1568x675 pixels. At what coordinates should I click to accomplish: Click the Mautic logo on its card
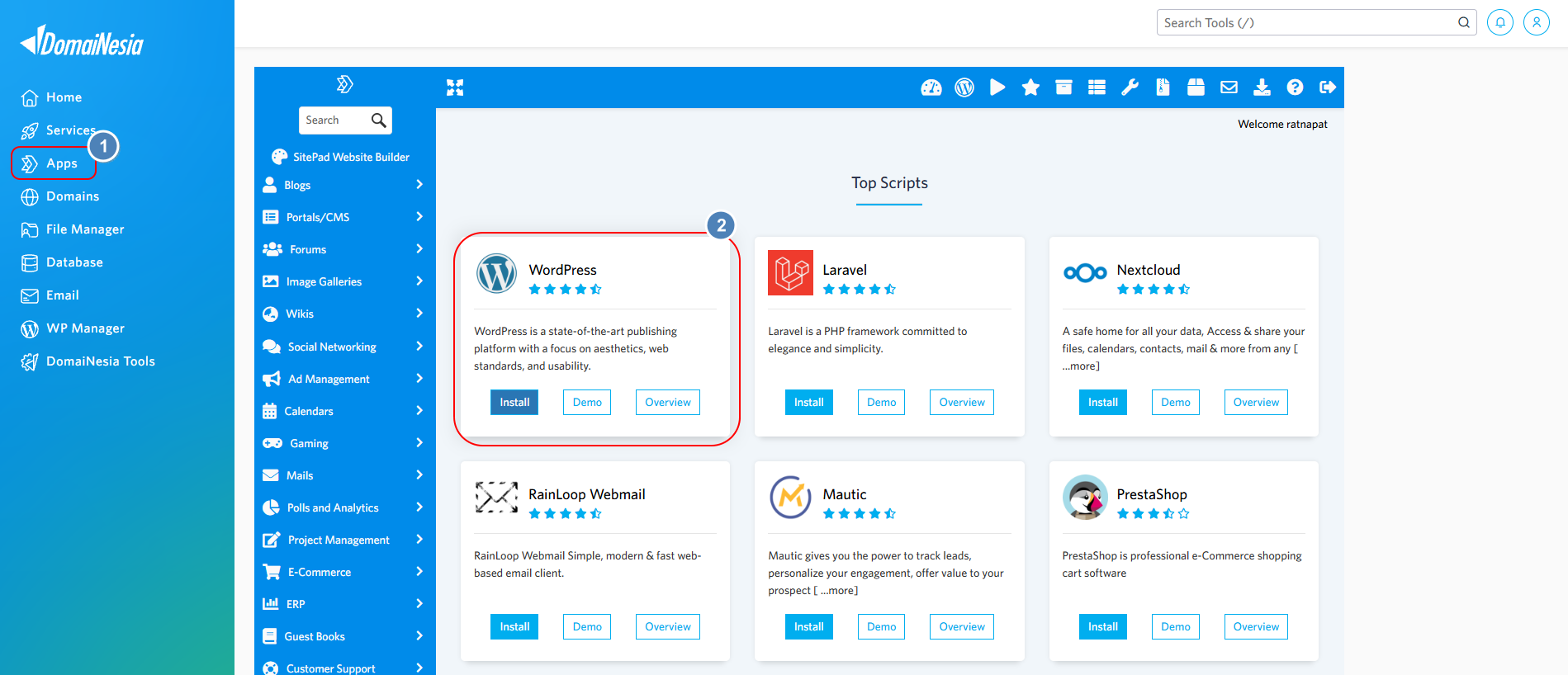click(x=790, y=497)
